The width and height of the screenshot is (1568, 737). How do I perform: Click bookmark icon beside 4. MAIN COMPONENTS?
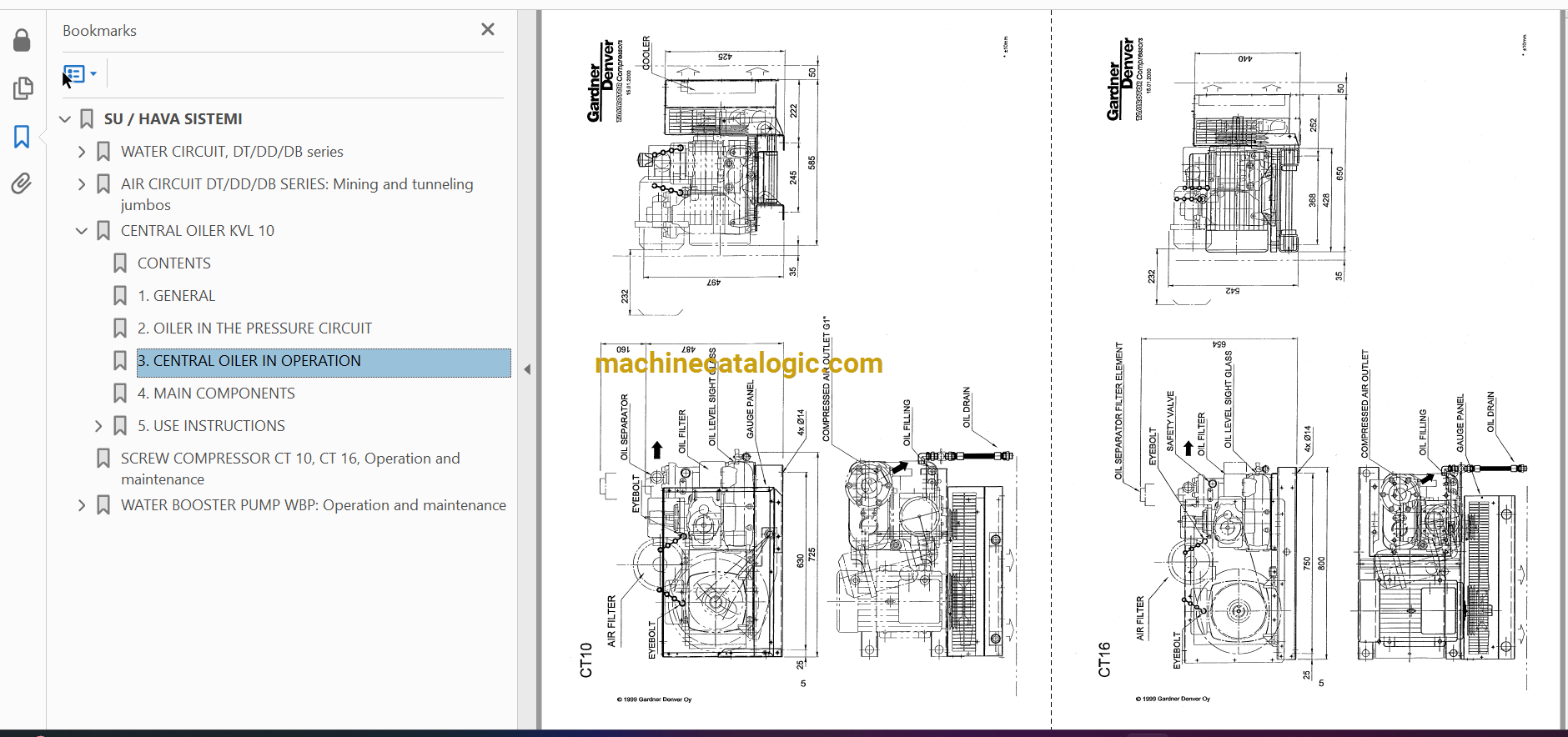point(120,394)
